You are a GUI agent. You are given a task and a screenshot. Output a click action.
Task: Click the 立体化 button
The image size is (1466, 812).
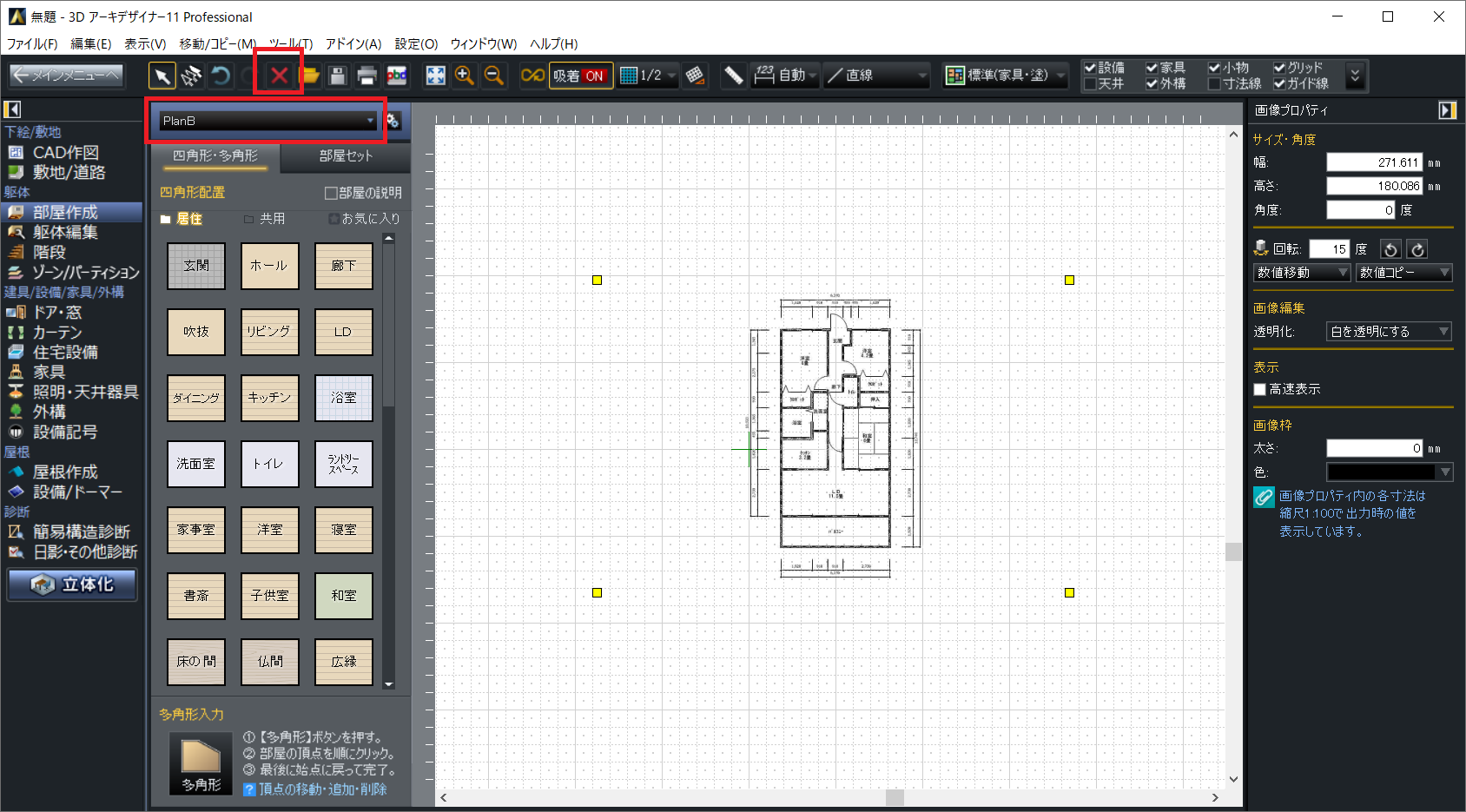(x=73, y=584)
